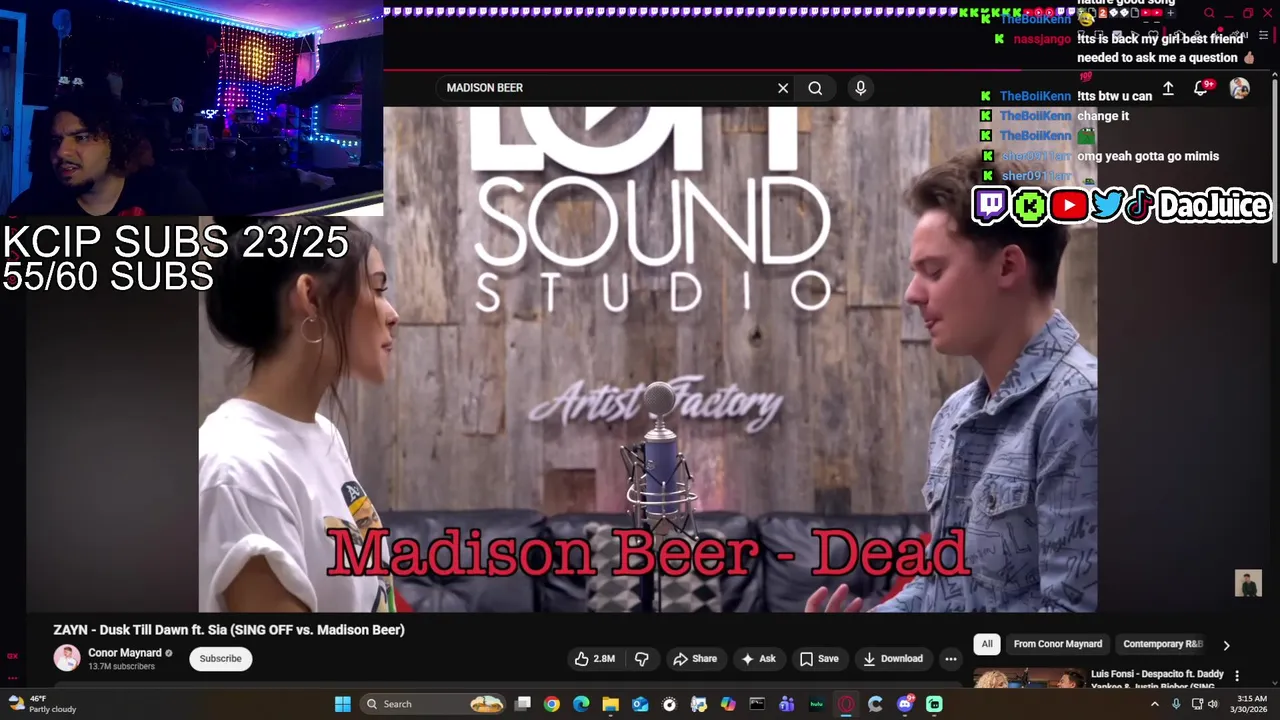Open a new browser tab

point(1171,13)
